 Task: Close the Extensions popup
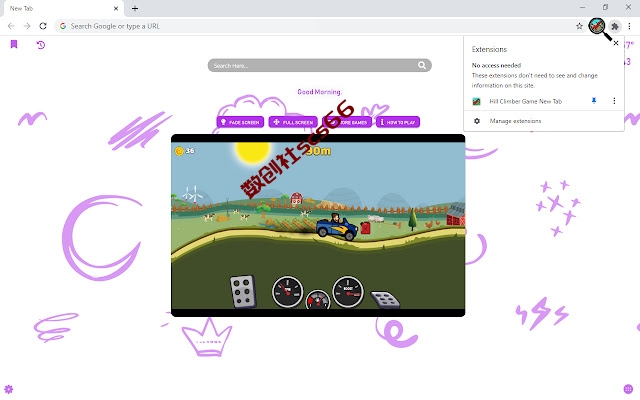click(616, 43)
